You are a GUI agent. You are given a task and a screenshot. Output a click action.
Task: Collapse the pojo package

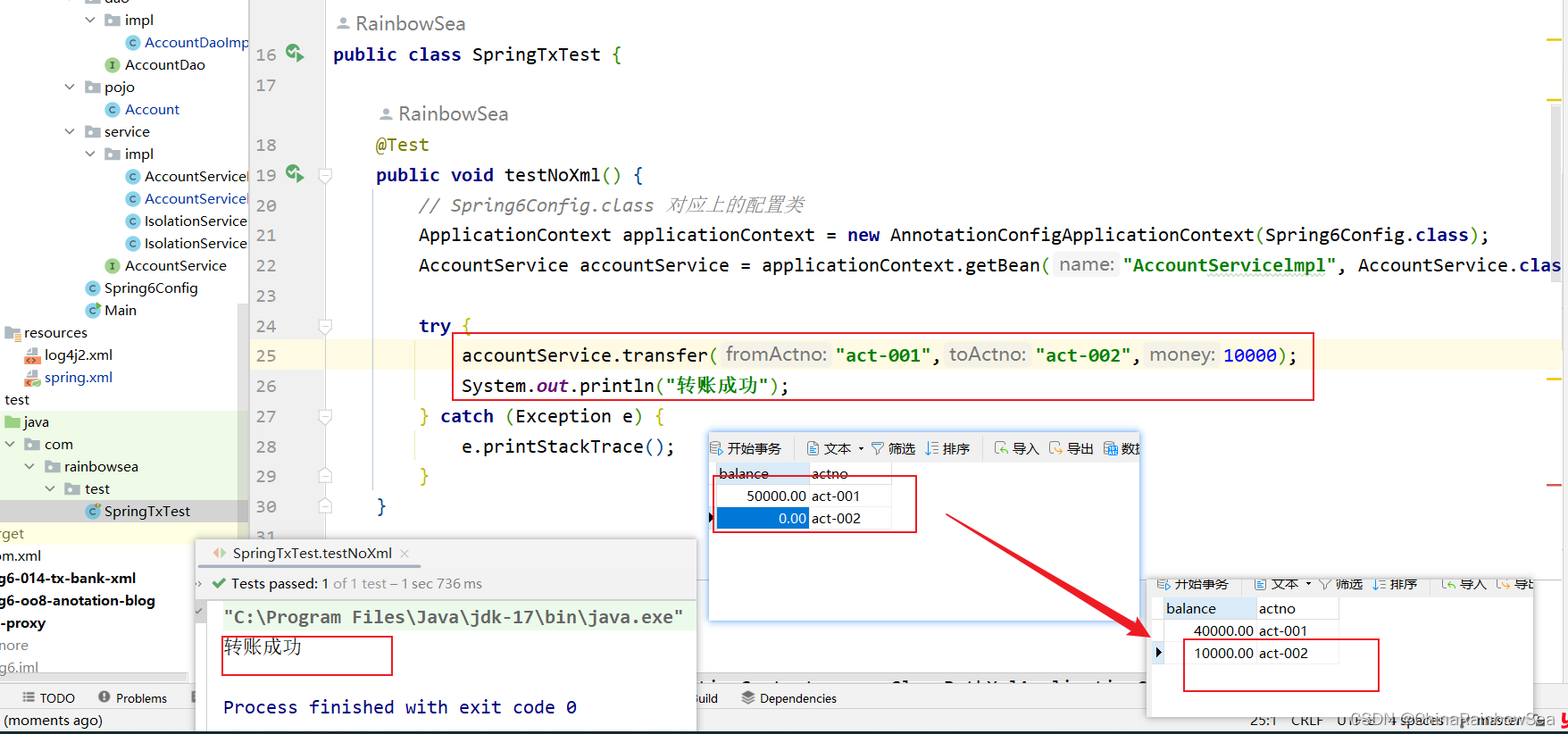click(70, 87)
